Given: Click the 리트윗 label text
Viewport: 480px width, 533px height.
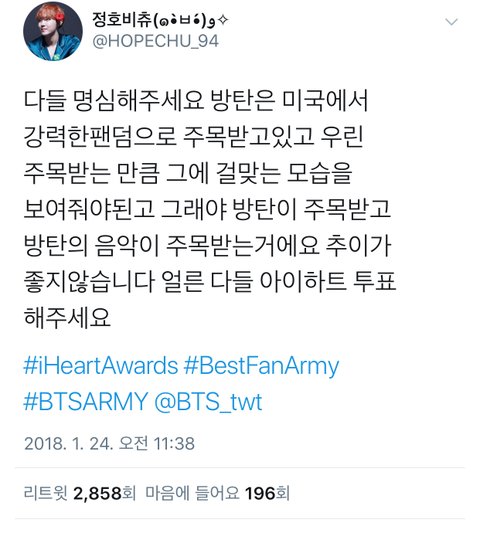Looking at the screenshot, I should click(x=46, y=493).
